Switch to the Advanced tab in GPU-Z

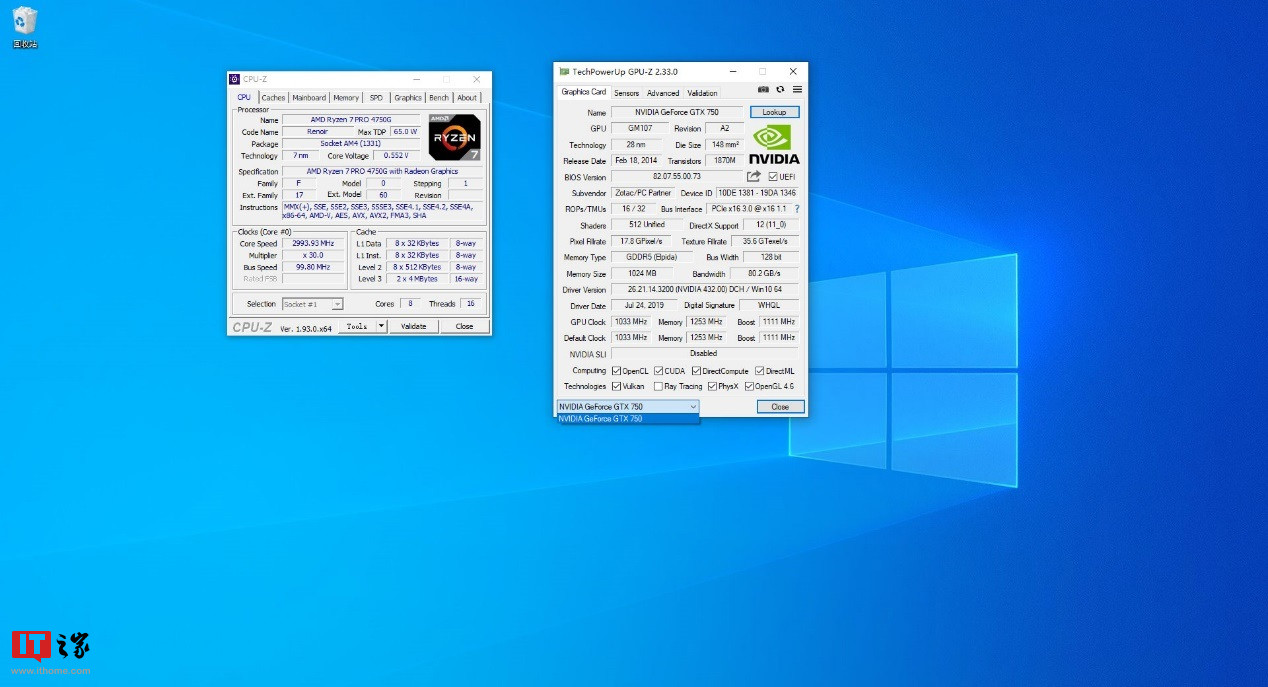663,93
